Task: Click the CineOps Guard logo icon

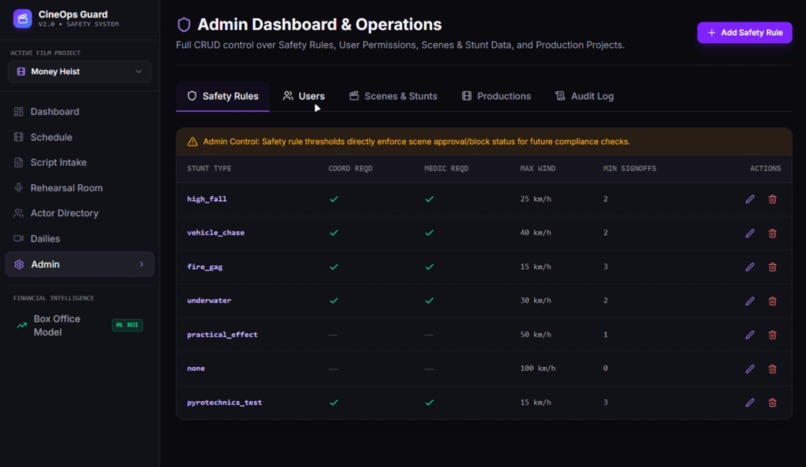Action: tap(22, 19)
